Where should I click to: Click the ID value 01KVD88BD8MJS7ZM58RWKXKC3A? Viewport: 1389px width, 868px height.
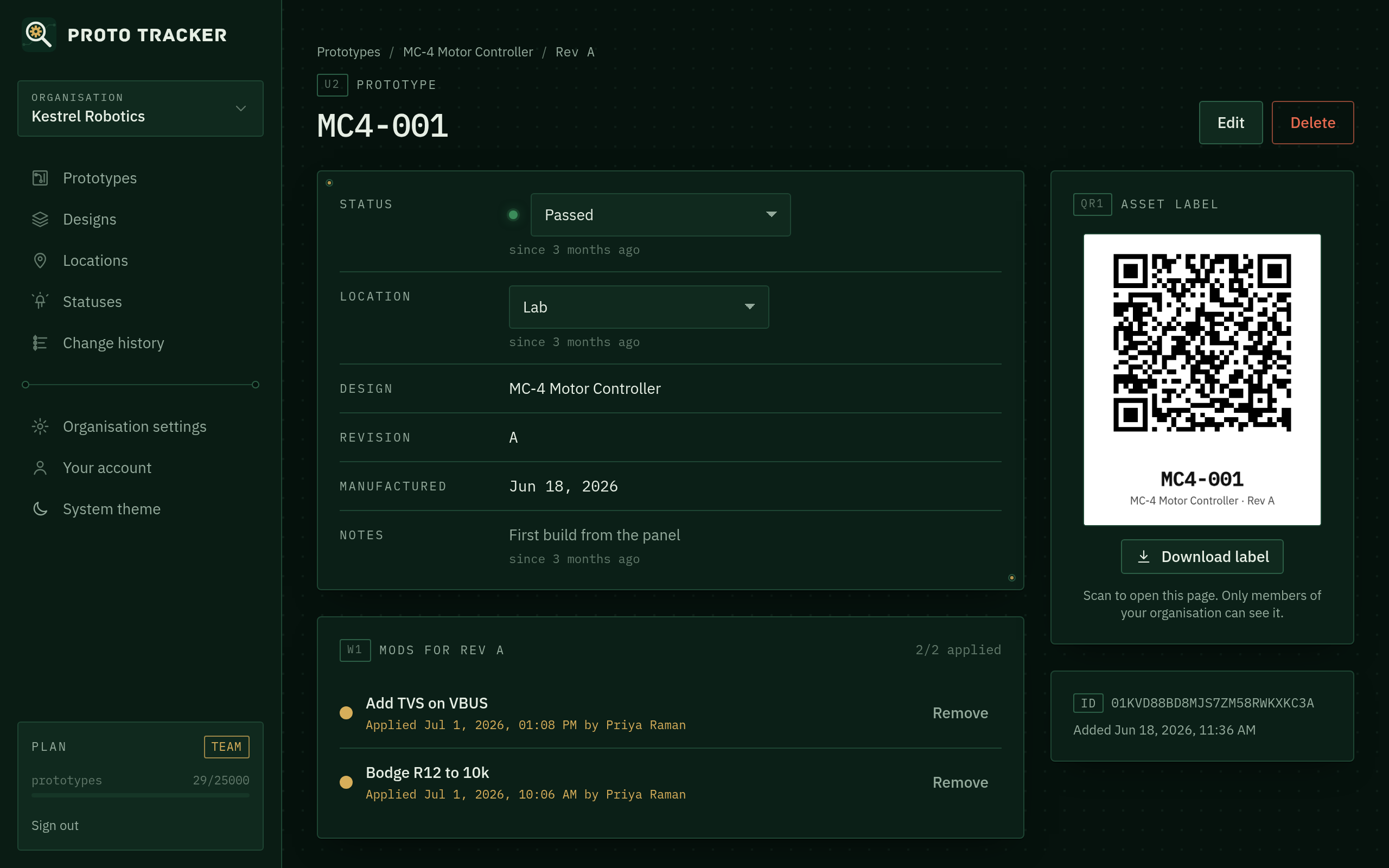(x=1212, y=703)
